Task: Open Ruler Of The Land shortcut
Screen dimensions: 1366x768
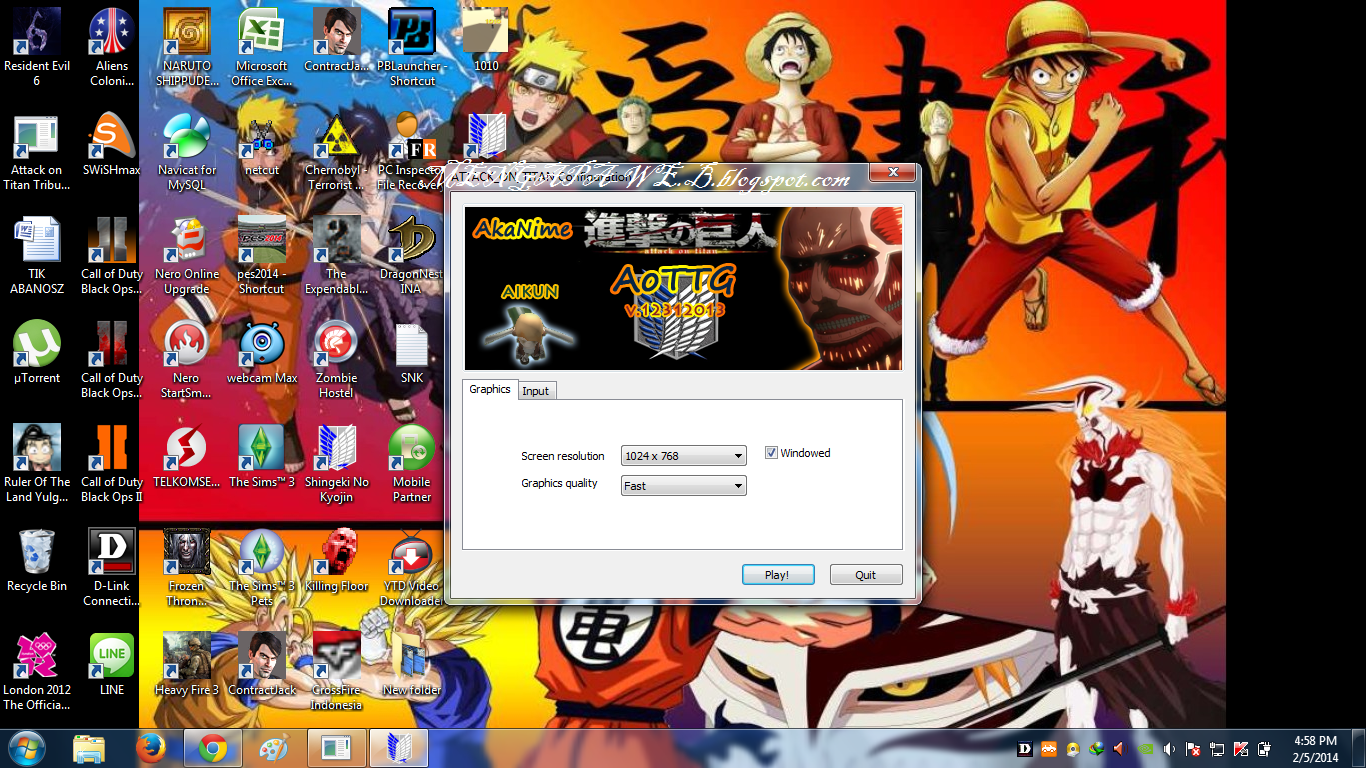Action: (37, 464)
